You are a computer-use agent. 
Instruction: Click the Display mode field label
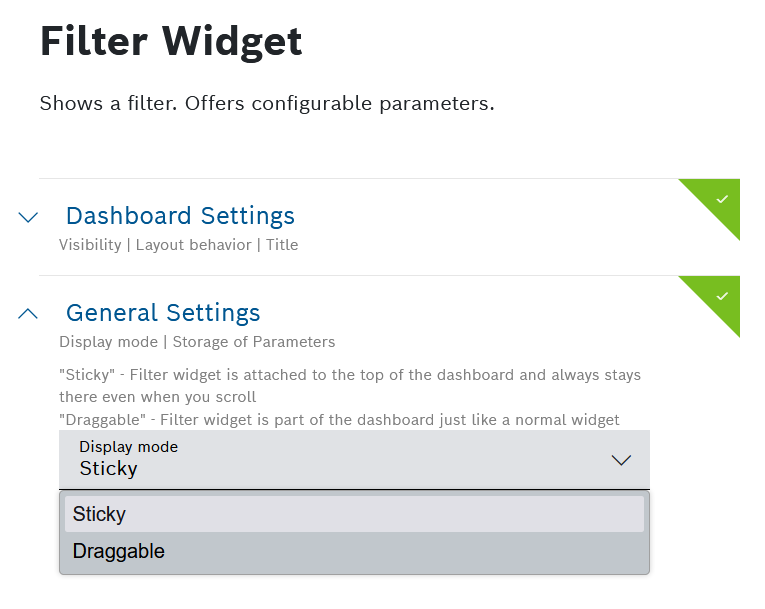click(x=129, y=447)
